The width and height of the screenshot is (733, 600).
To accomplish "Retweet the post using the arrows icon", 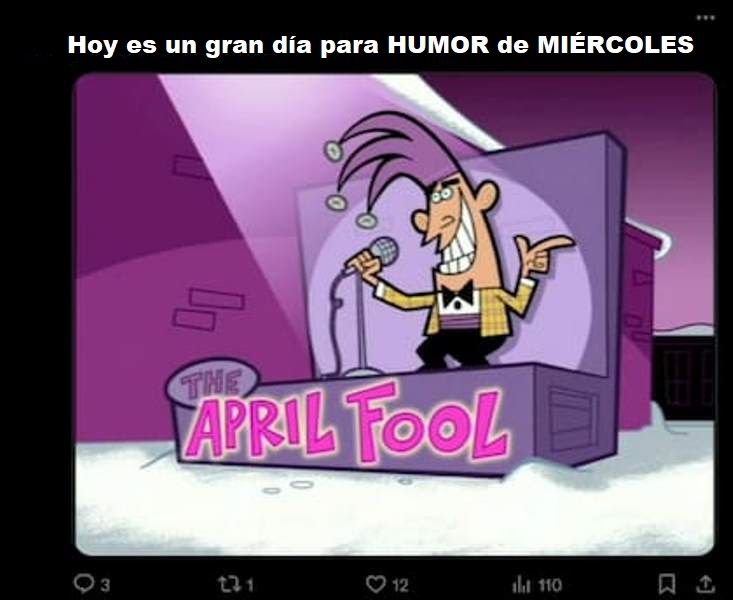I will 230,584.
